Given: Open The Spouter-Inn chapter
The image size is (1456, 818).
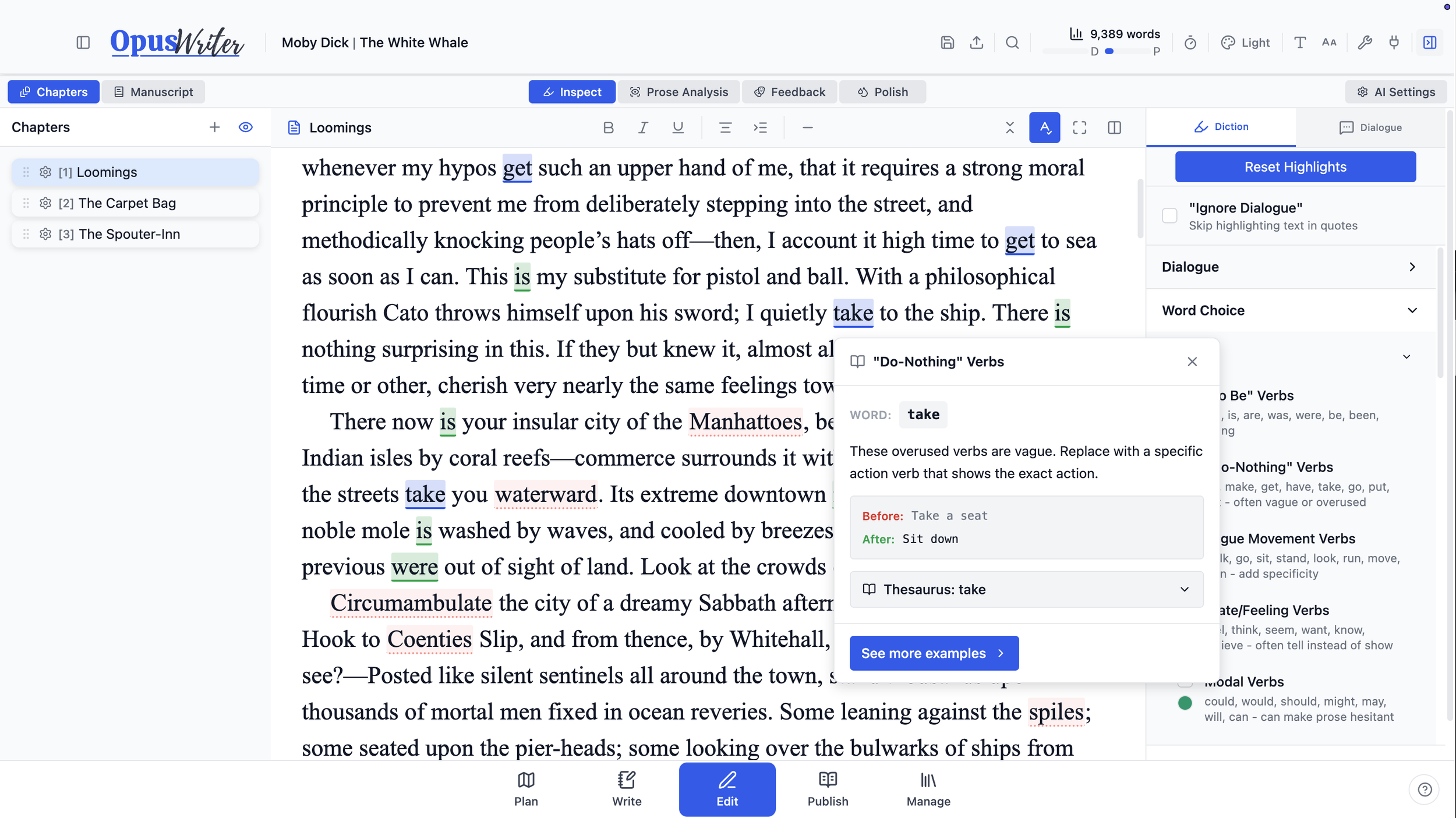Looking at the screenshot, I should [135, 233].
